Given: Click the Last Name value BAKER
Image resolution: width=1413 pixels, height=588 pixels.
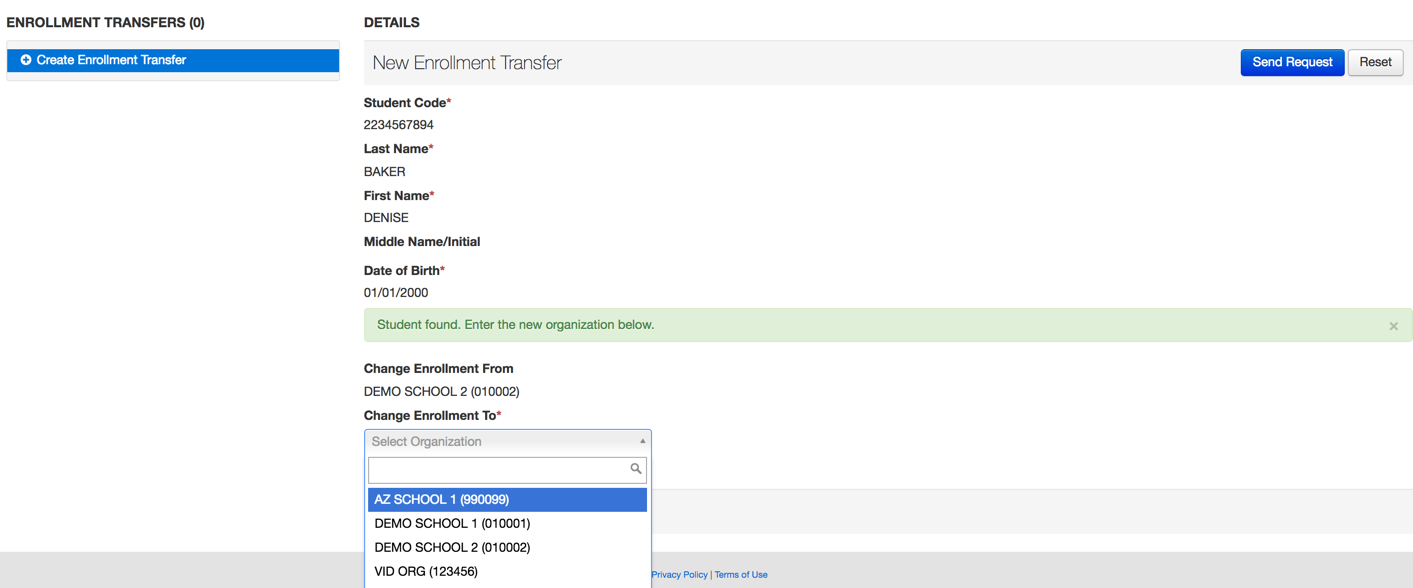Looking at the screenshot, I should pyautogui.click(x=385, y=171).
